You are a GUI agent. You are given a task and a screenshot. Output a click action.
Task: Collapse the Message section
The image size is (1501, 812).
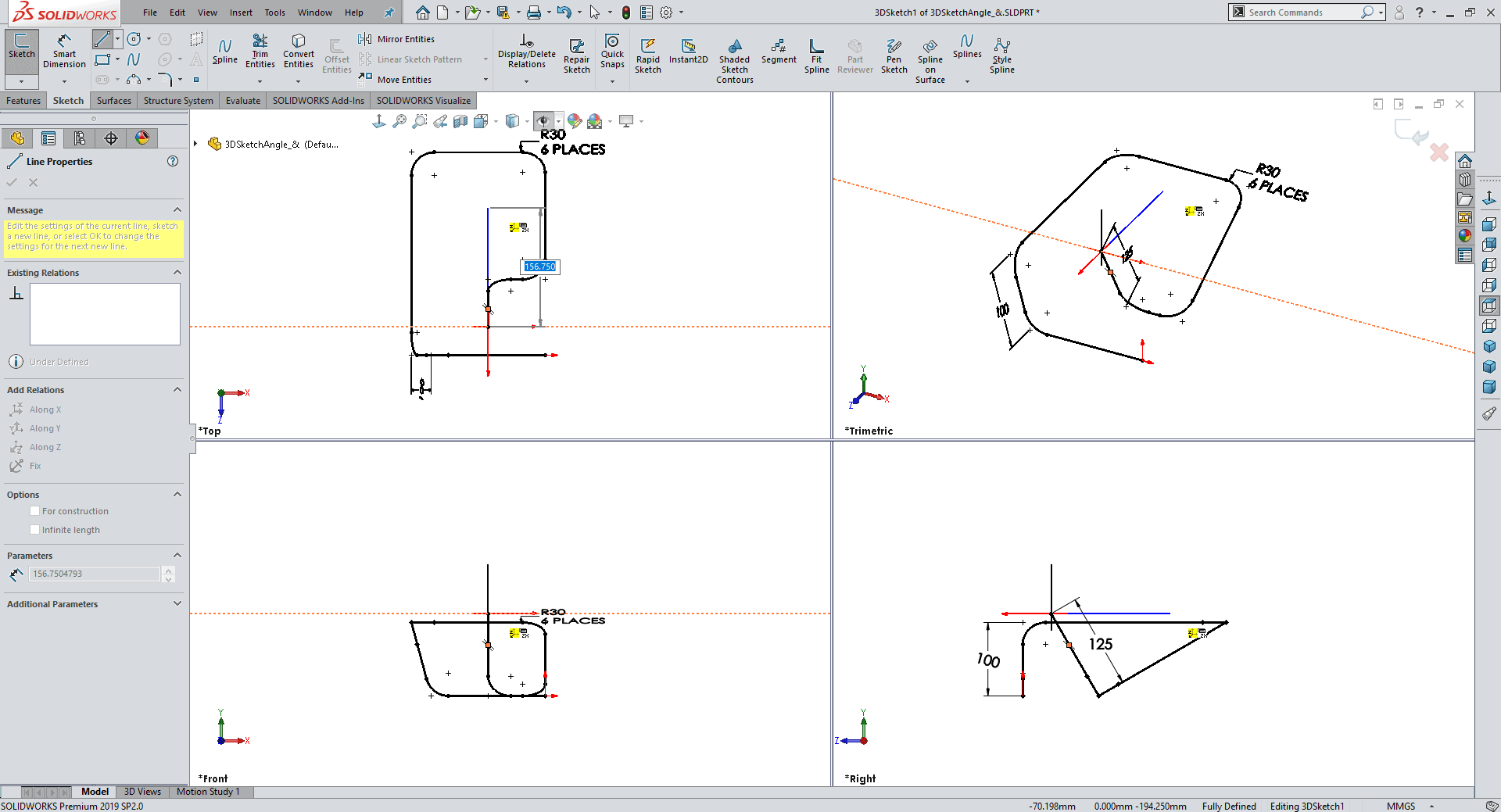pos(177,210)
